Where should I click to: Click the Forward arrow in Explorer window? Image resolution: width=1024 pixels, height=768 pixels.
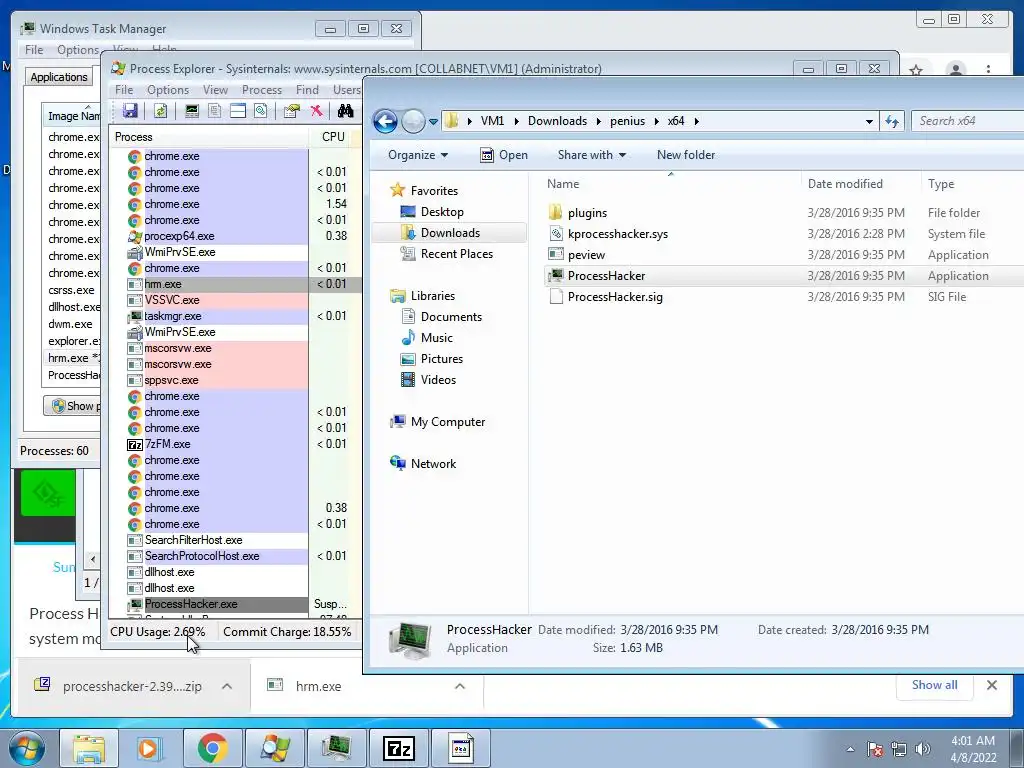(413, 121)
